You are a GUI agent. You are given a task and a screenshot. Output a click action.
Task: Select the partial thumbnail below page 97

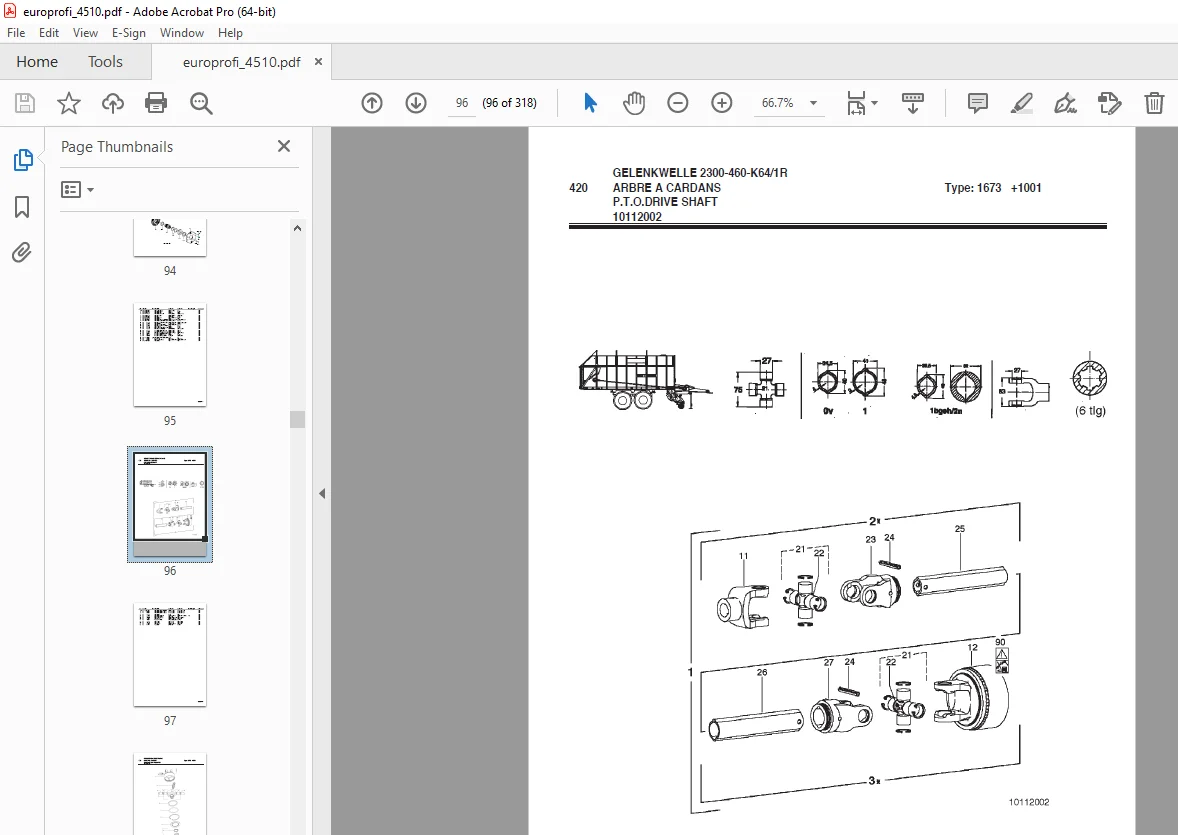[170, 794]
